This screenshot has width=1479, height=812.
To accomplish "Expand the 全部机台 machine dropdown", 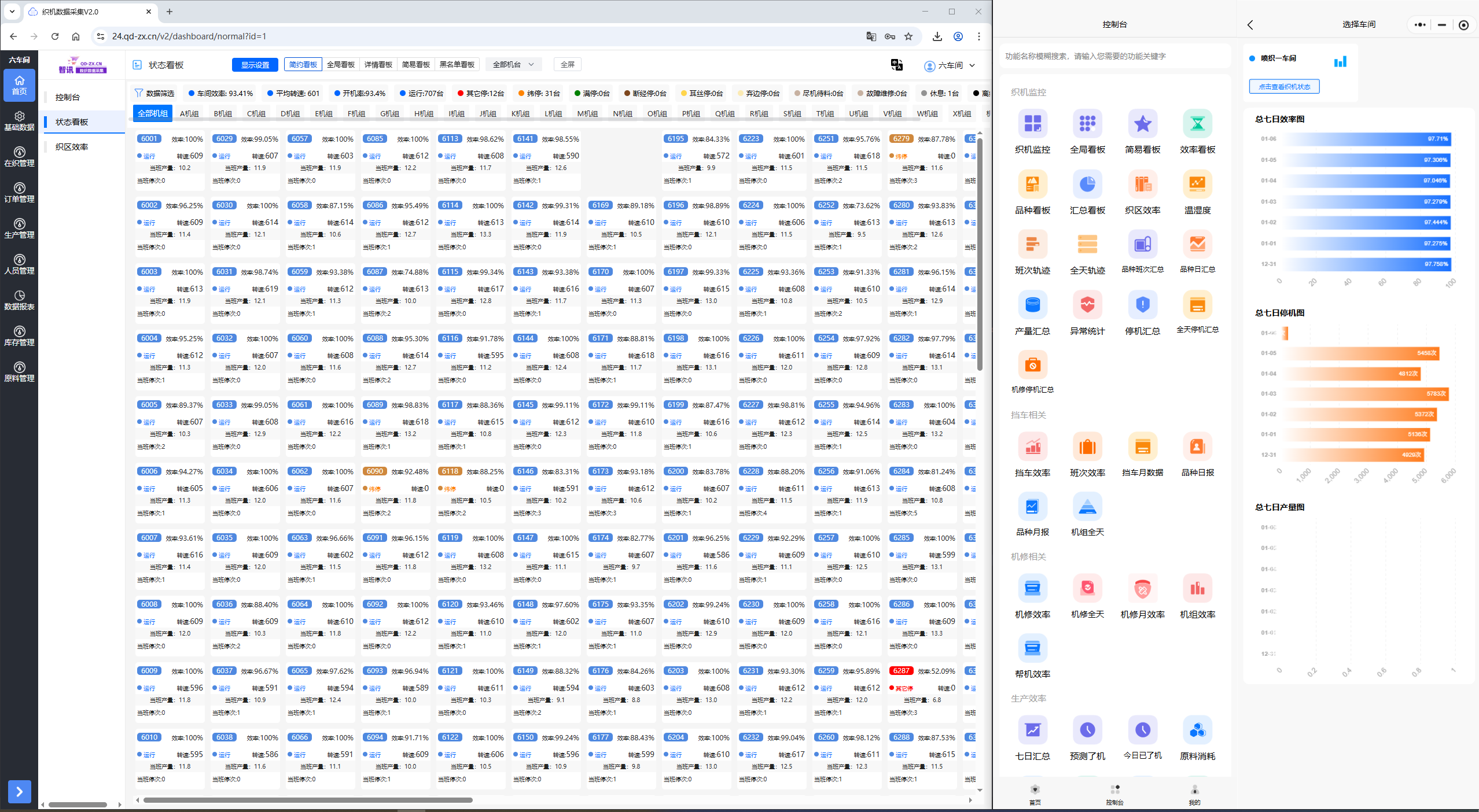I will (x=513, y=65).
